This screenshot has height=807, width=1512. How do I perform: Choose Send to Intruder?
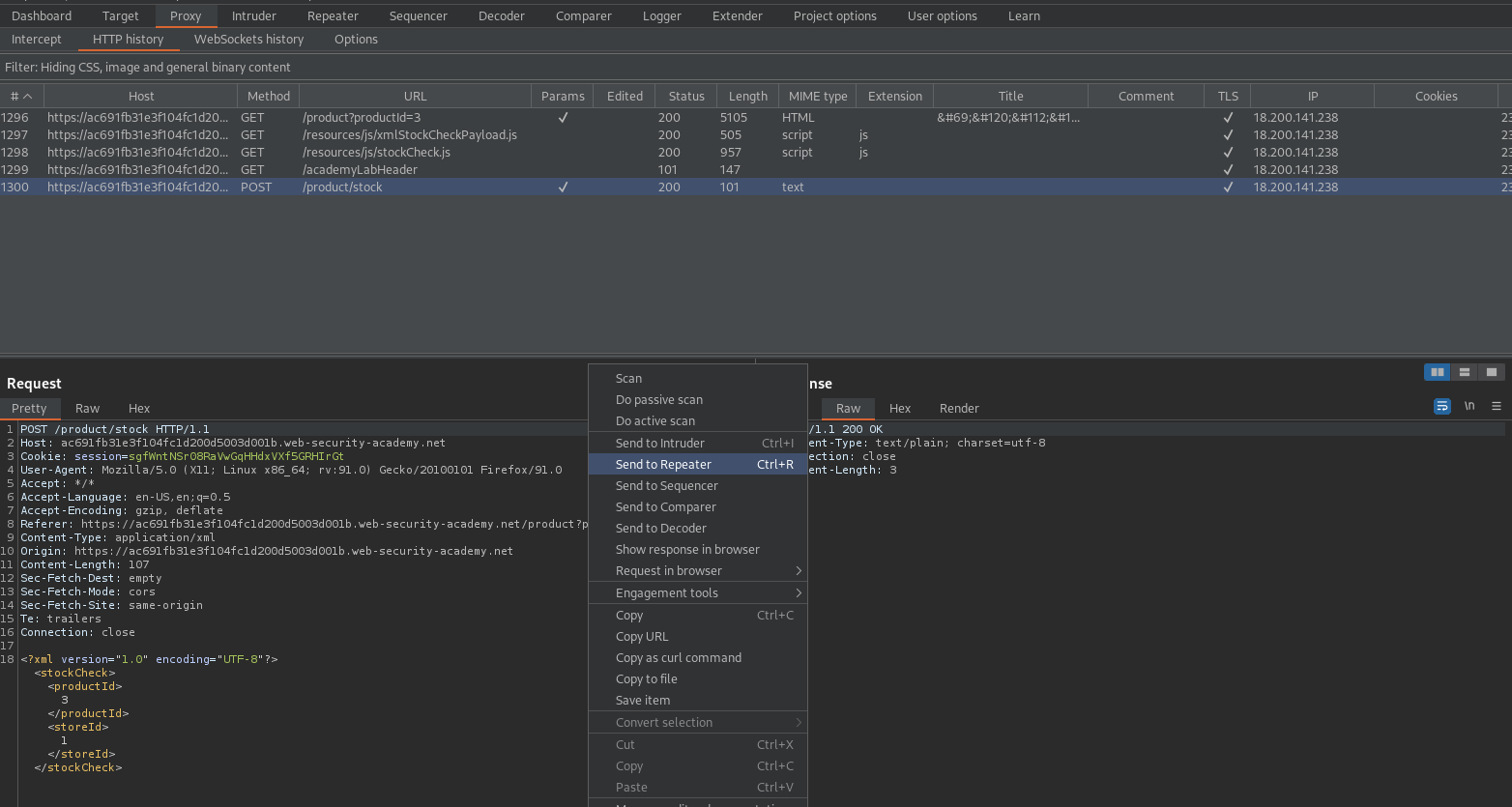[698, 444]
